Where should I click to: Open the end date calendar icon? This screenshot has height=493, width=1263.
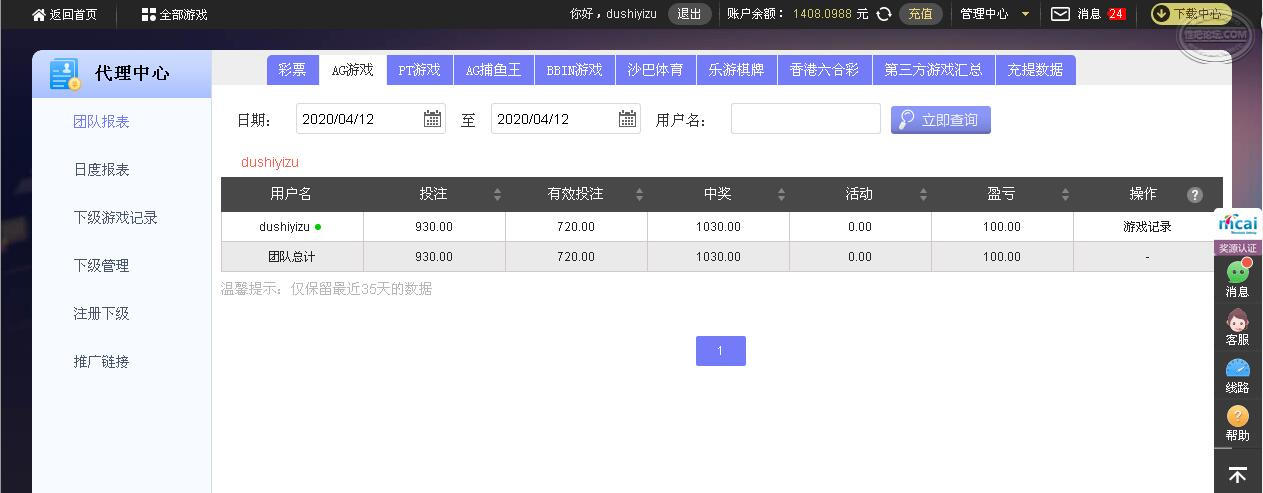click(627, 119)
